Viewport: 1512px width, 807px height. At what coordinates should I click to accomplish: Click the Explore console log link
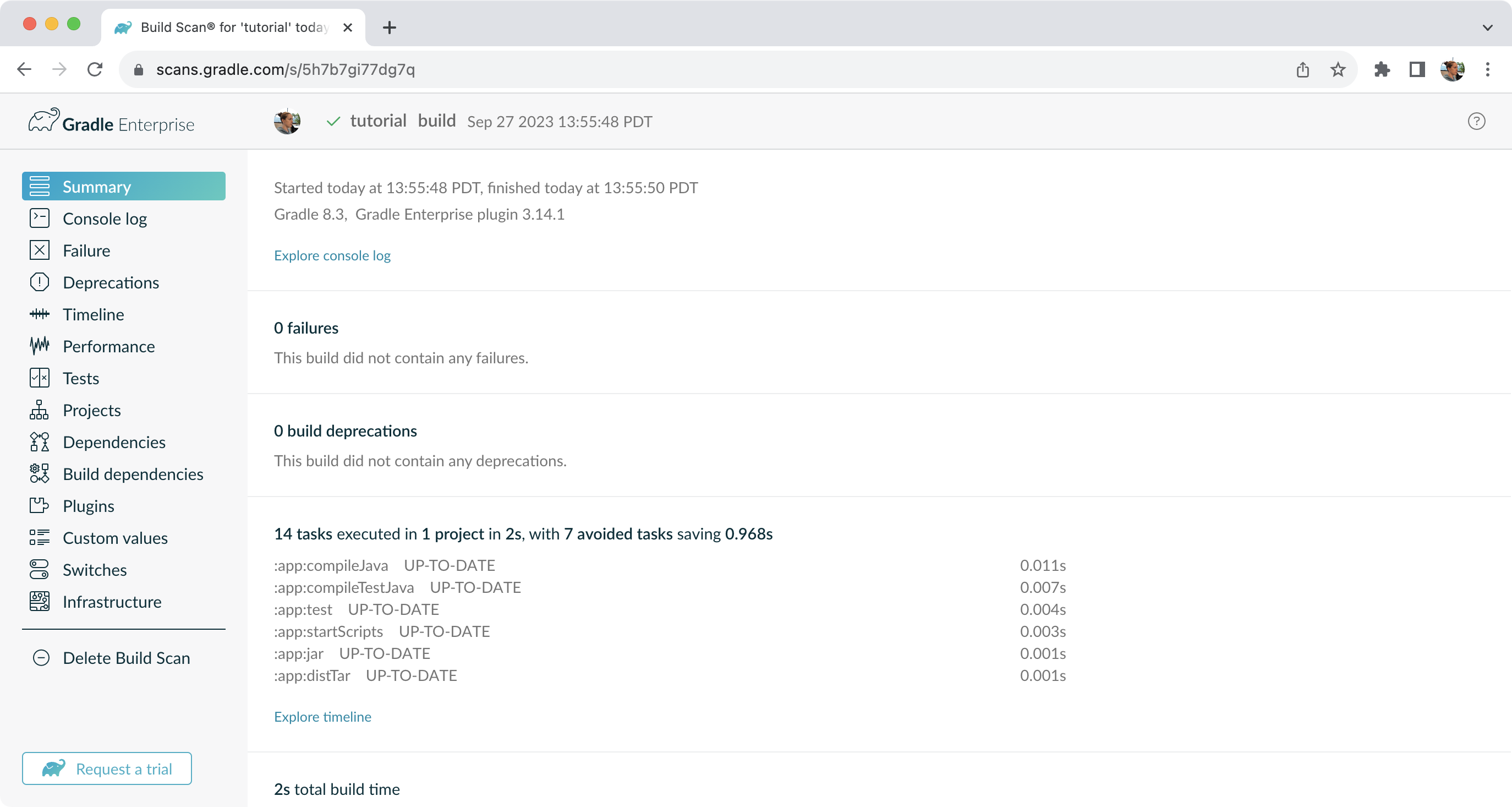point(332,255)
